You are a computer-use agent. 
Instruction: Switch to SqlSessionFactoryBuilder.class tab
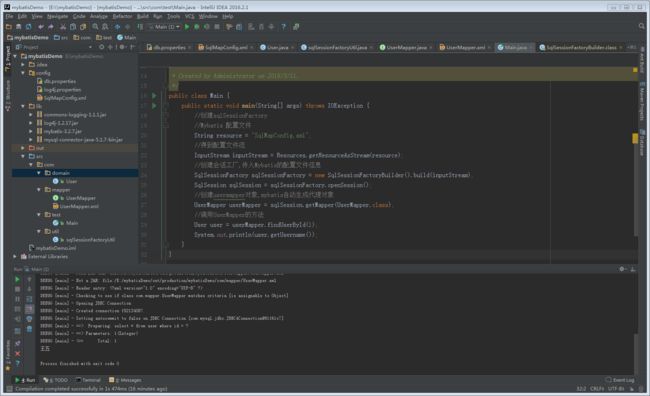point(581,47)
